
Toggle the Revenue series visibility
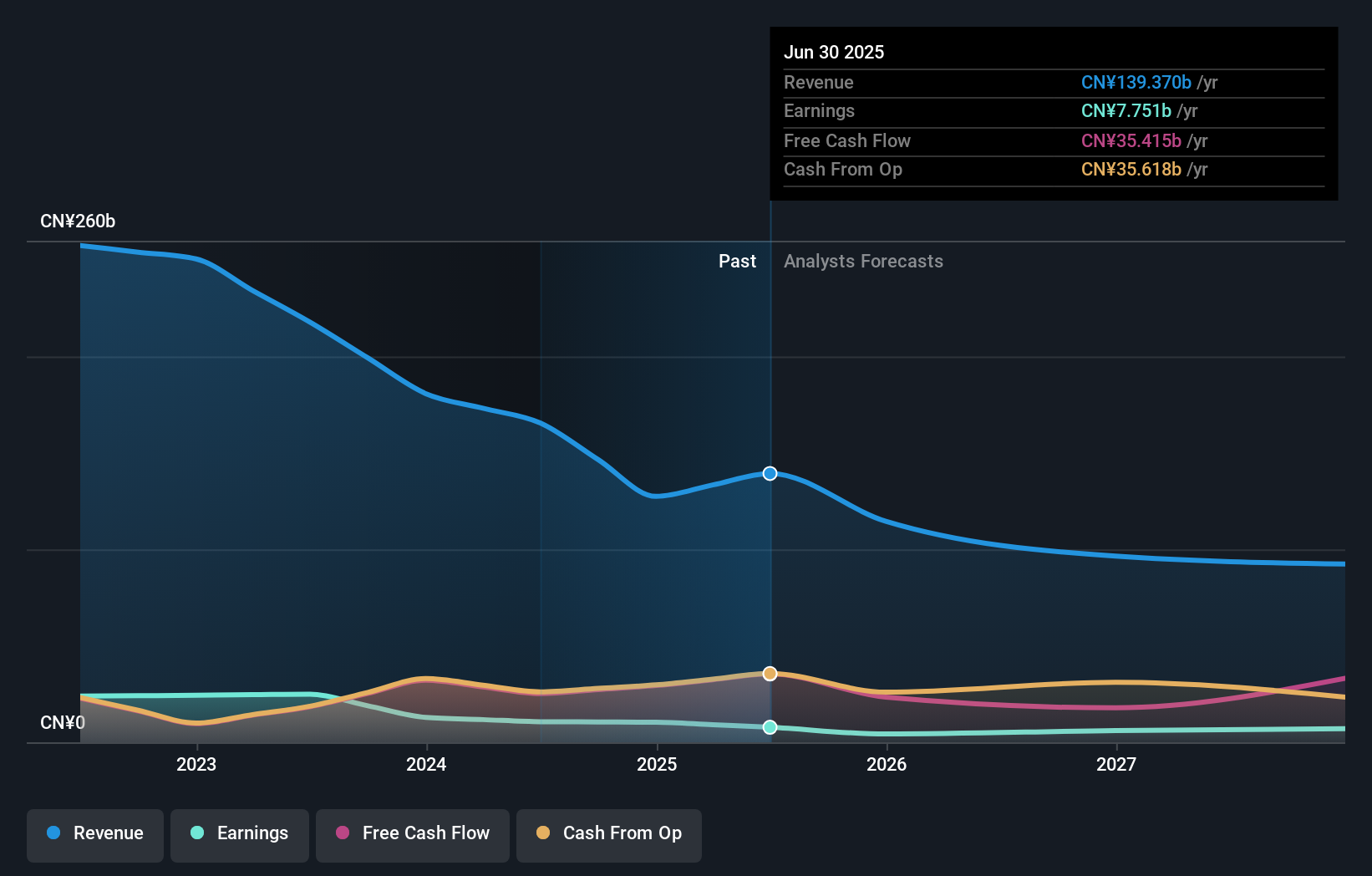point(94,835)
